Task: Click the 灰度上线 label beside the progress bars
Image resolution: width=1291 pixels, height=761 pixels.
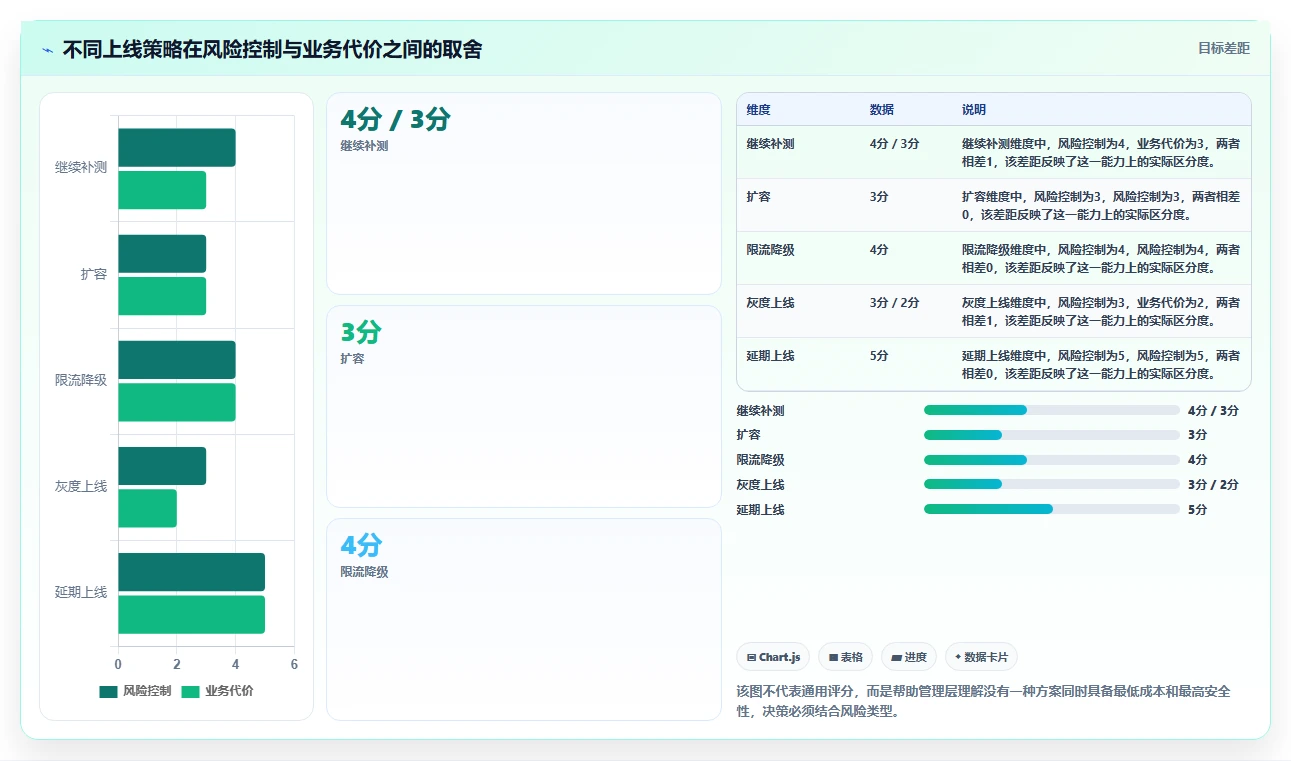Action: coord(760,485)
